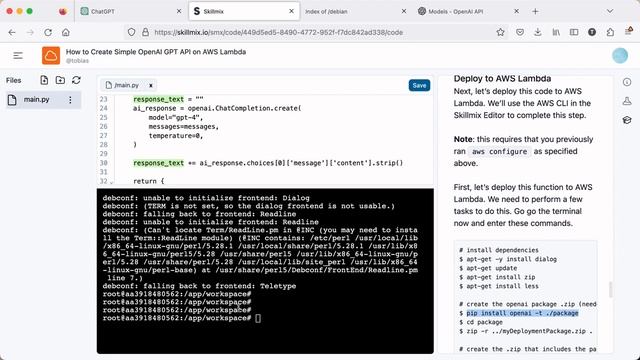Image resolution: width=640 pixels, height=360 pixels.
Task: Click the 'Deploy to AWS Lambda' heading
Action: click(502, 79)
